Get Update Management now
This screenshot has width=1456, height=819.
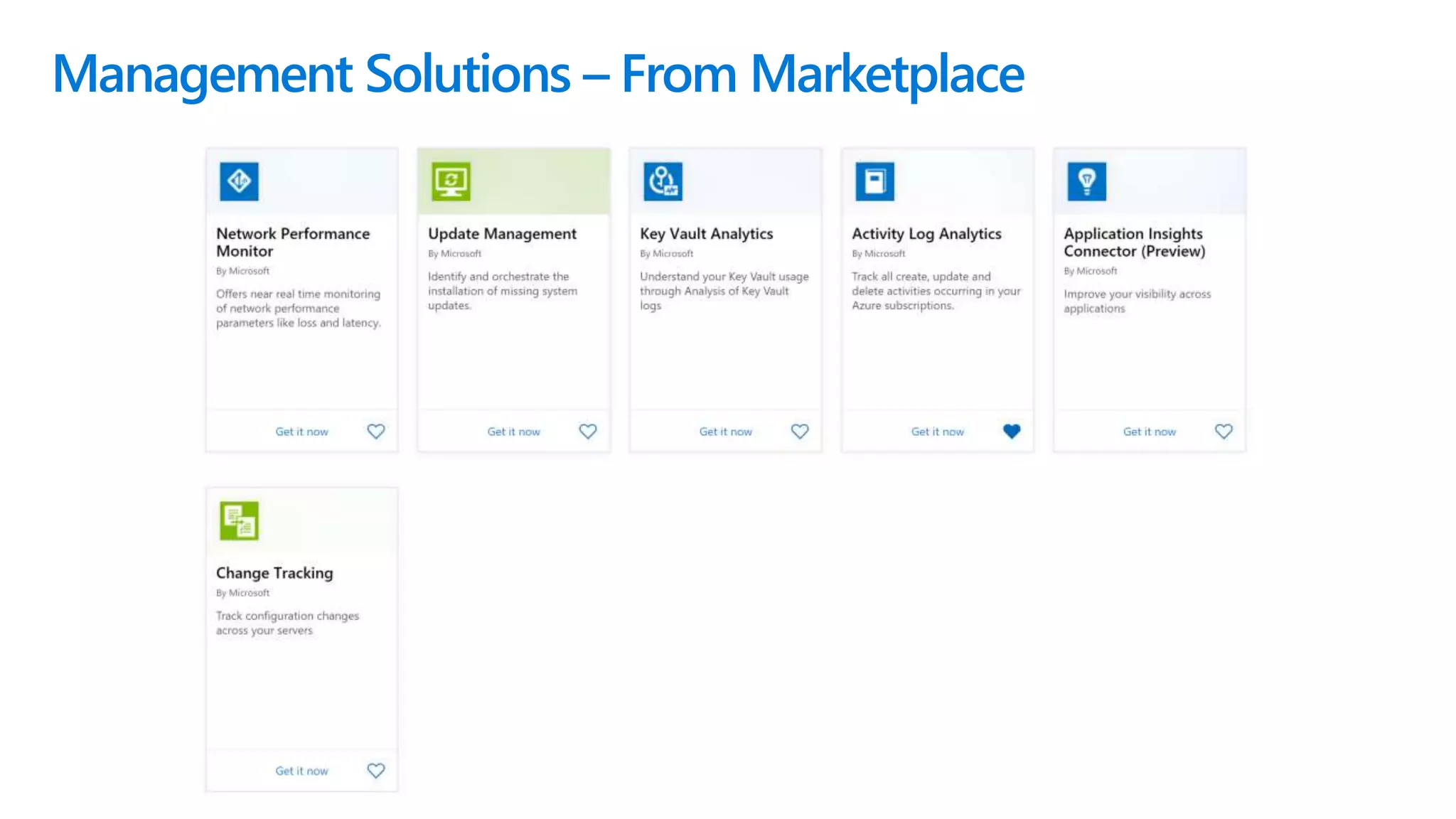click(513, 432)
